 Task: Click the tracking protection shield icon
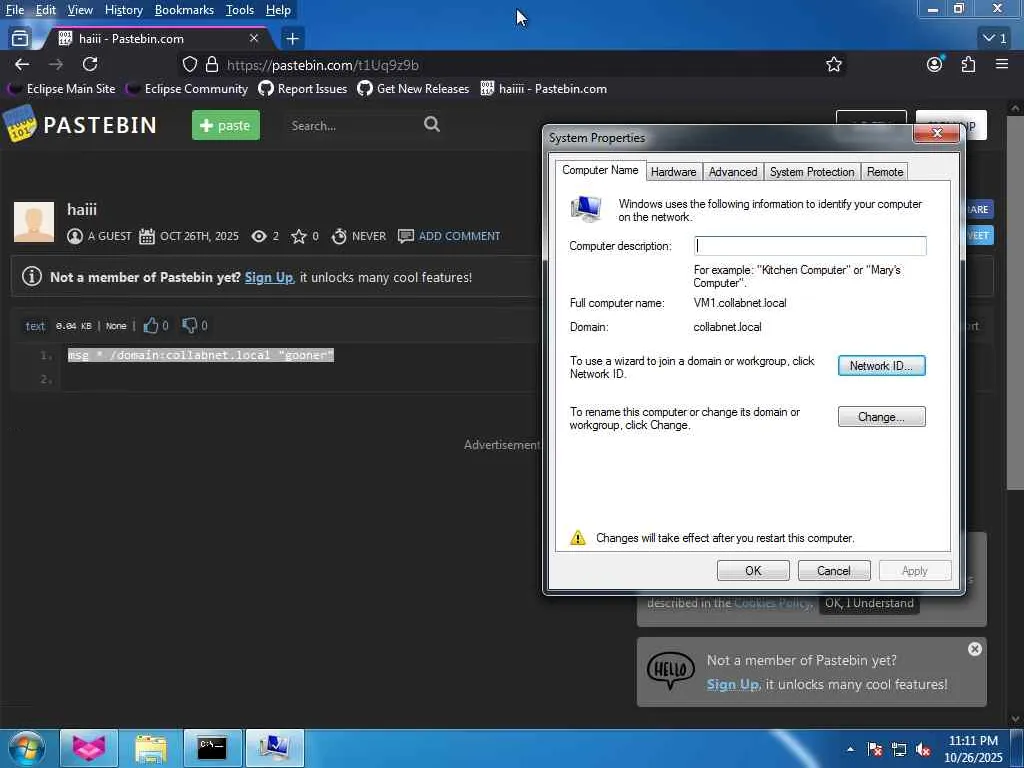189,65
